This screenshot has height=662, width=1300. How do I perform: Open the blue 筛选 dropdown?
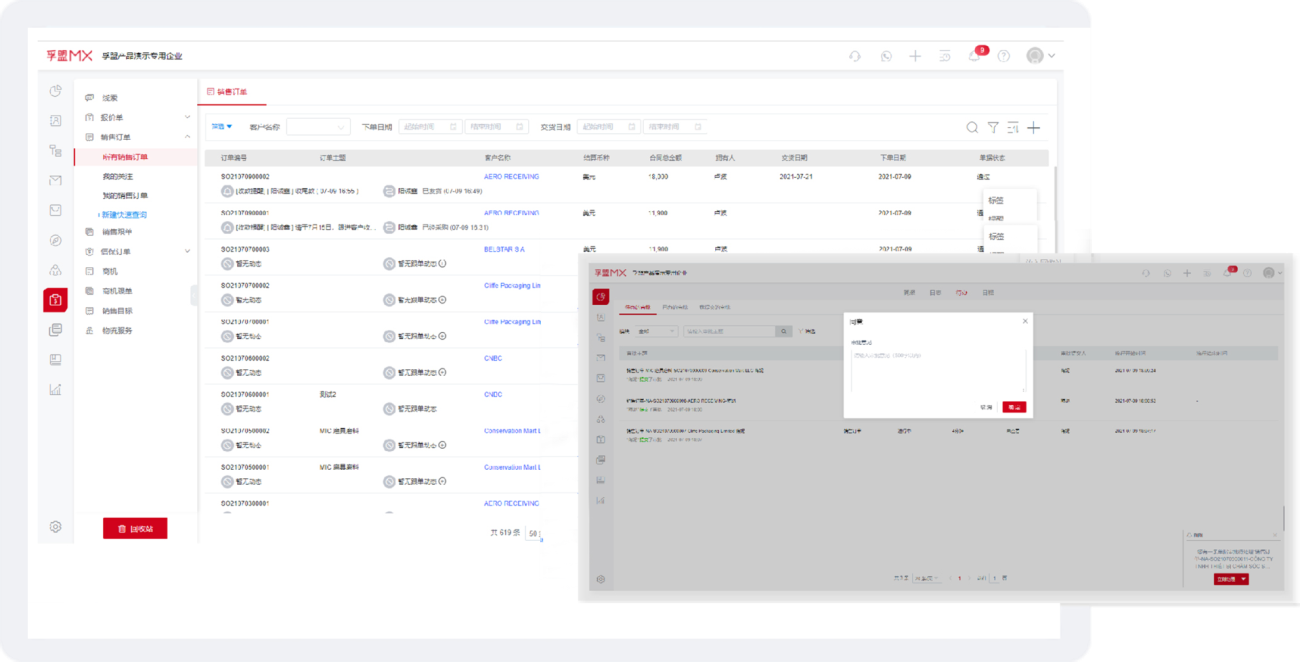(x=221, y=127)
